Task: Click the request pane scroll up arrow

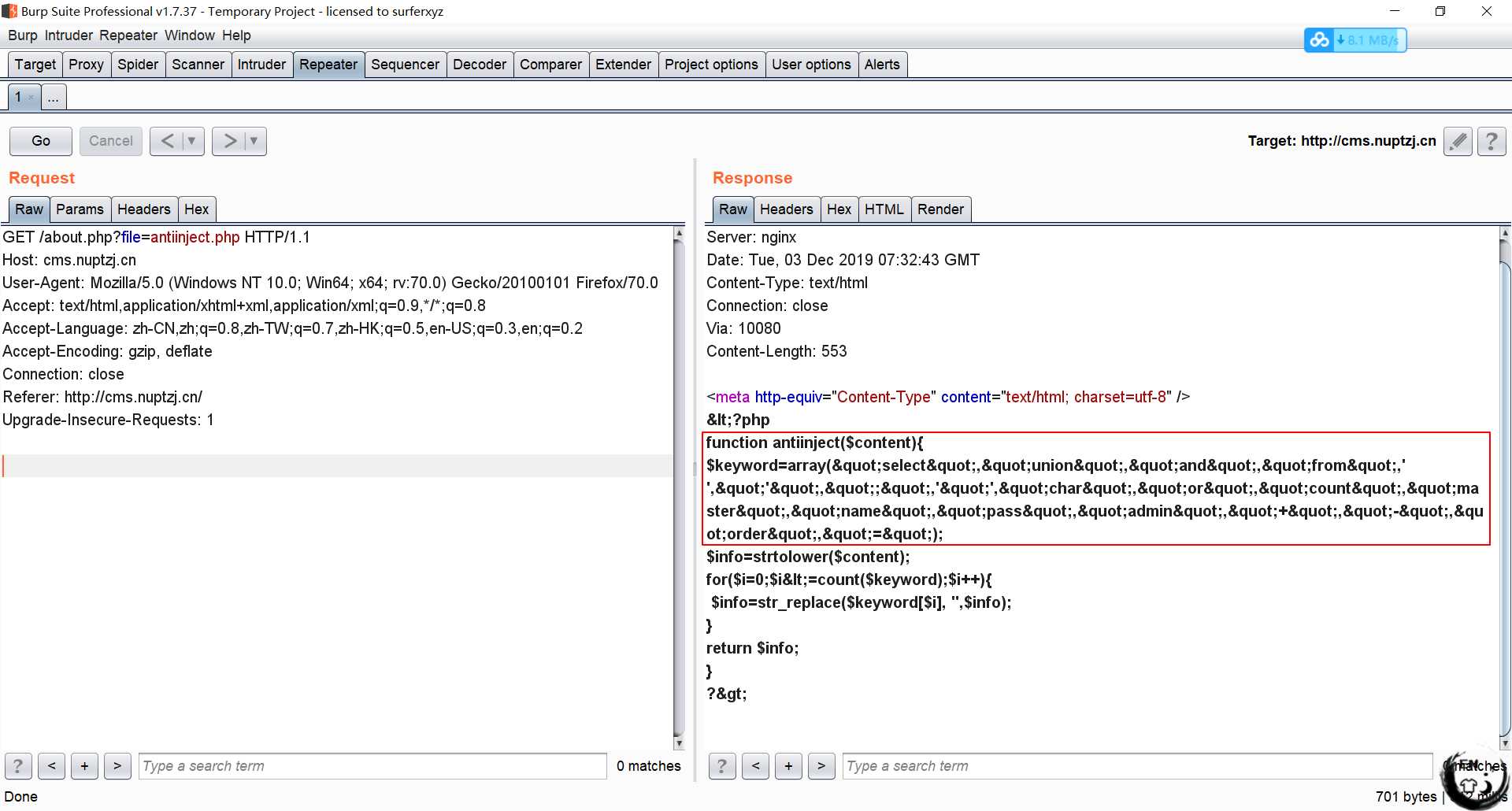Action: [x=679, y=233]
